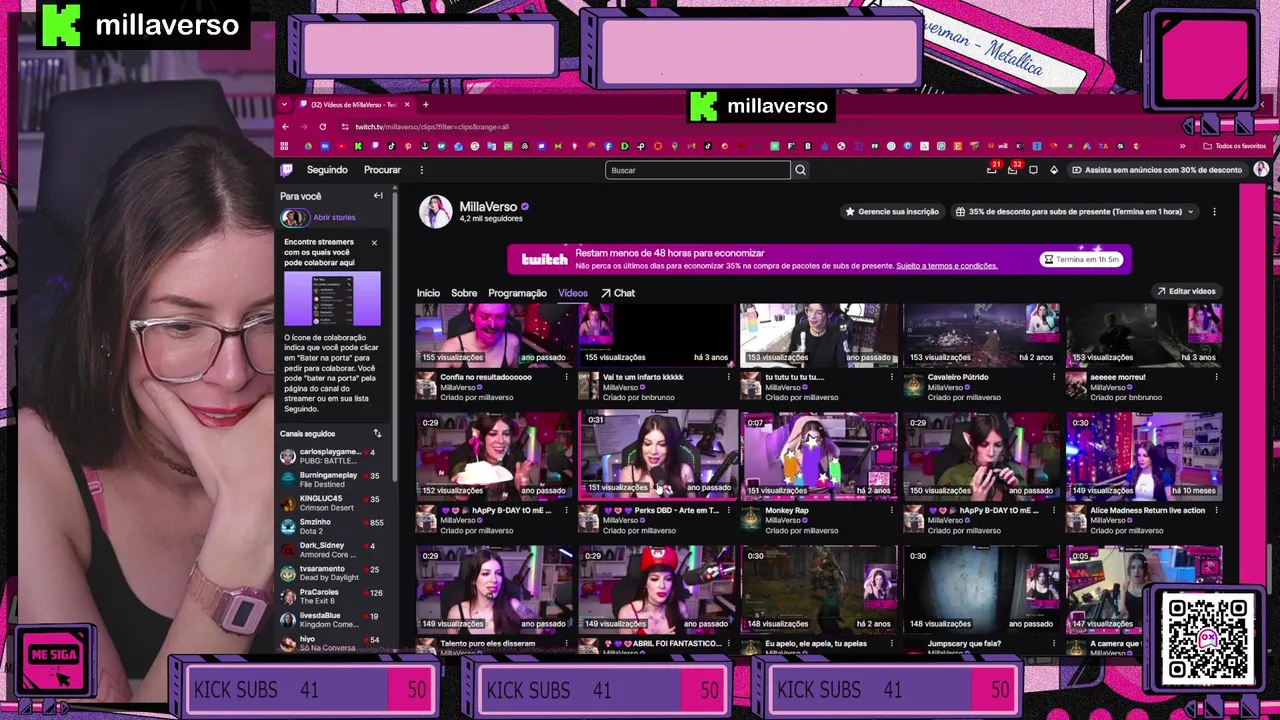The image size is (1280, 720).
Task: Open the Abrir stories link
Action: coord(334,217)
